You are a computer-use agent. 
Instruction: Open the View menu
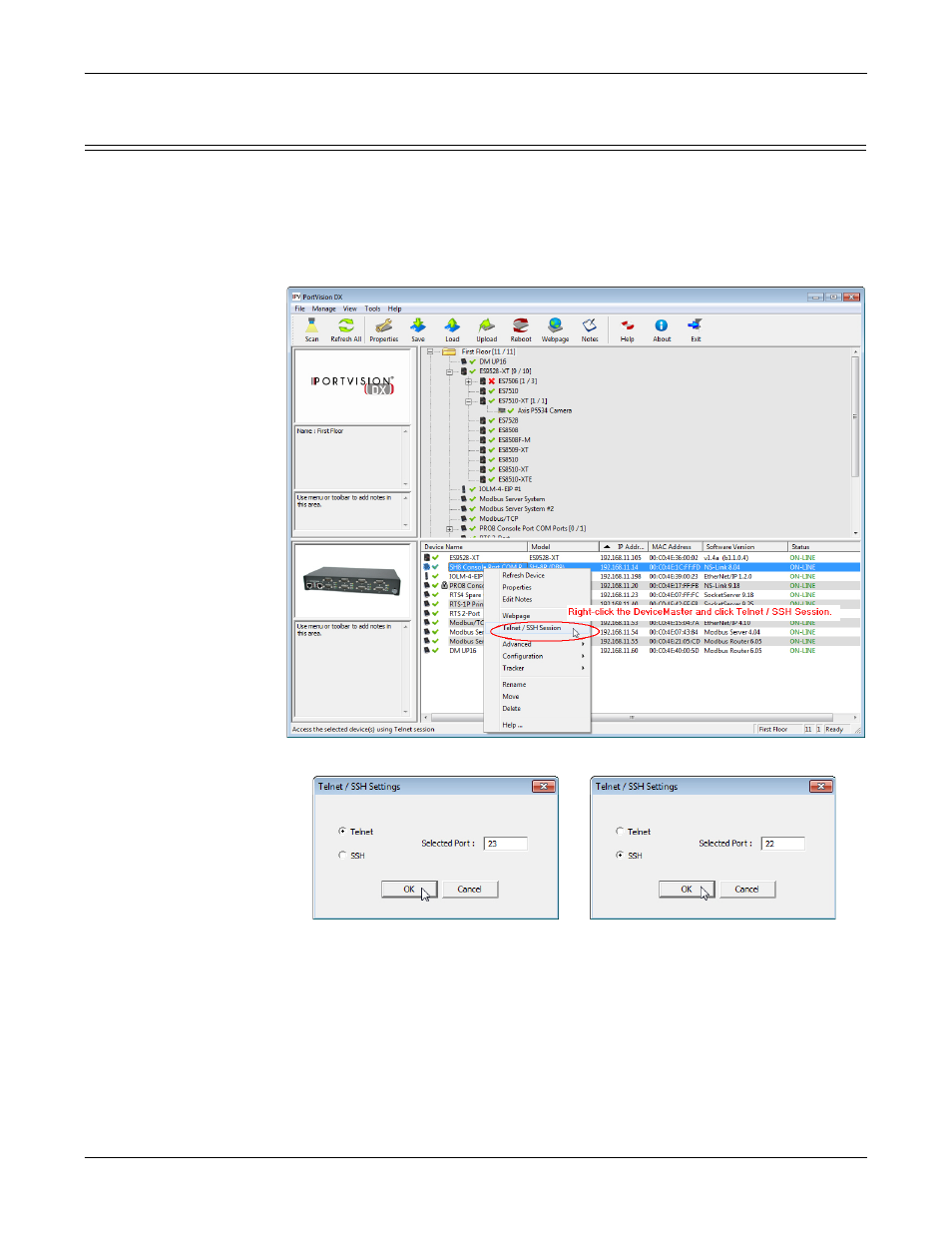coord(349,308)
